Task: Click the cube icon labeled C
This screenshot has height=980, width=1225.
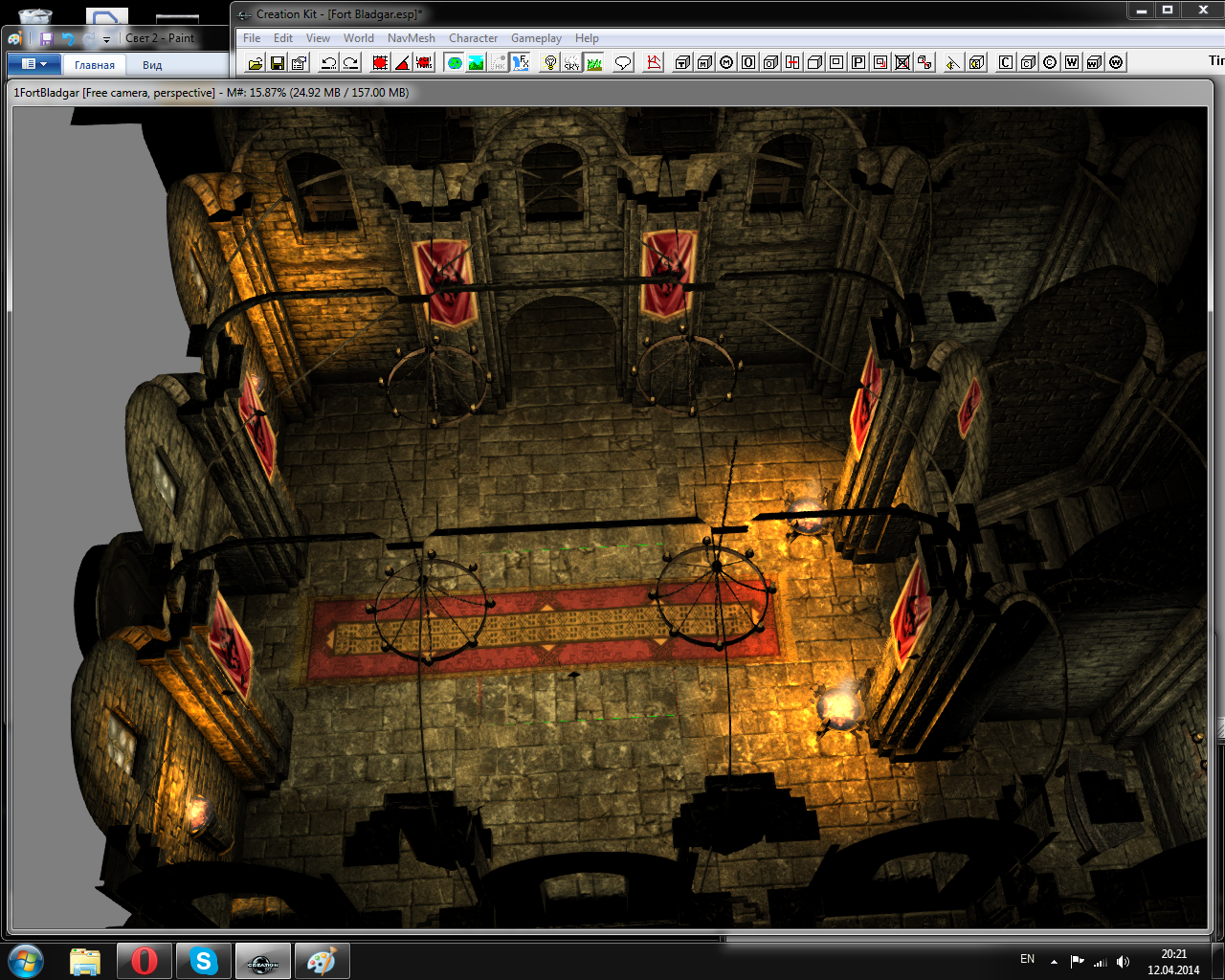Action: [x=1028, y=62]
